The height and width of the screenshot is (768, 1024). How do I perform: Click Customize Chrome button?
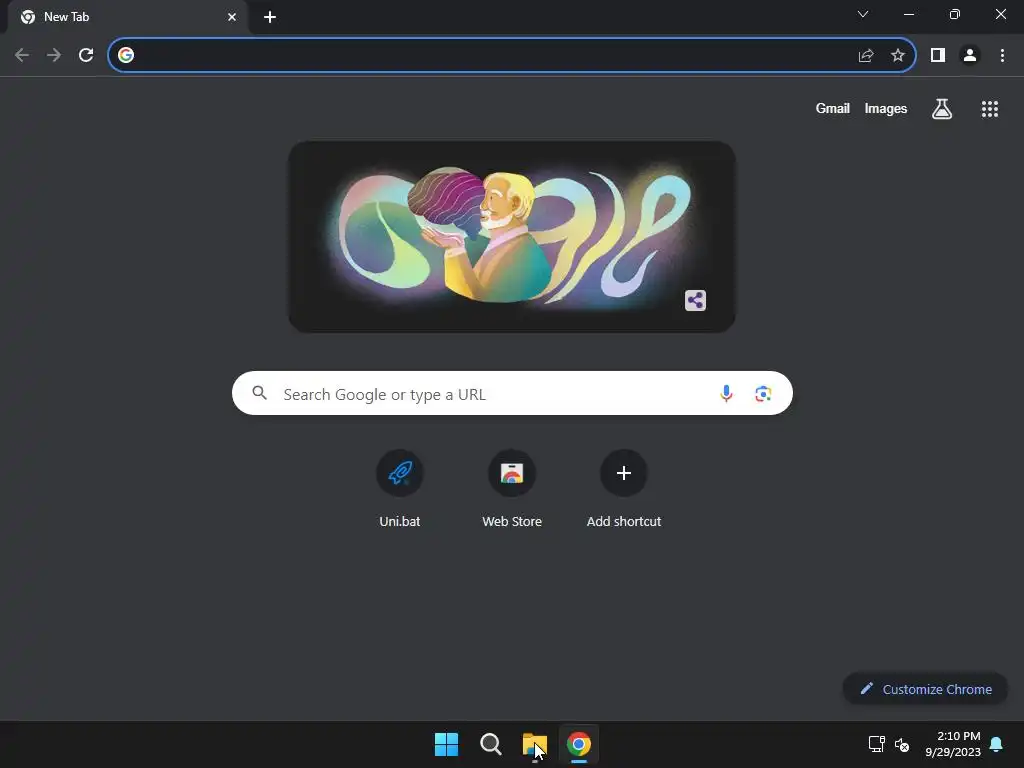click(x=925, y=689)
